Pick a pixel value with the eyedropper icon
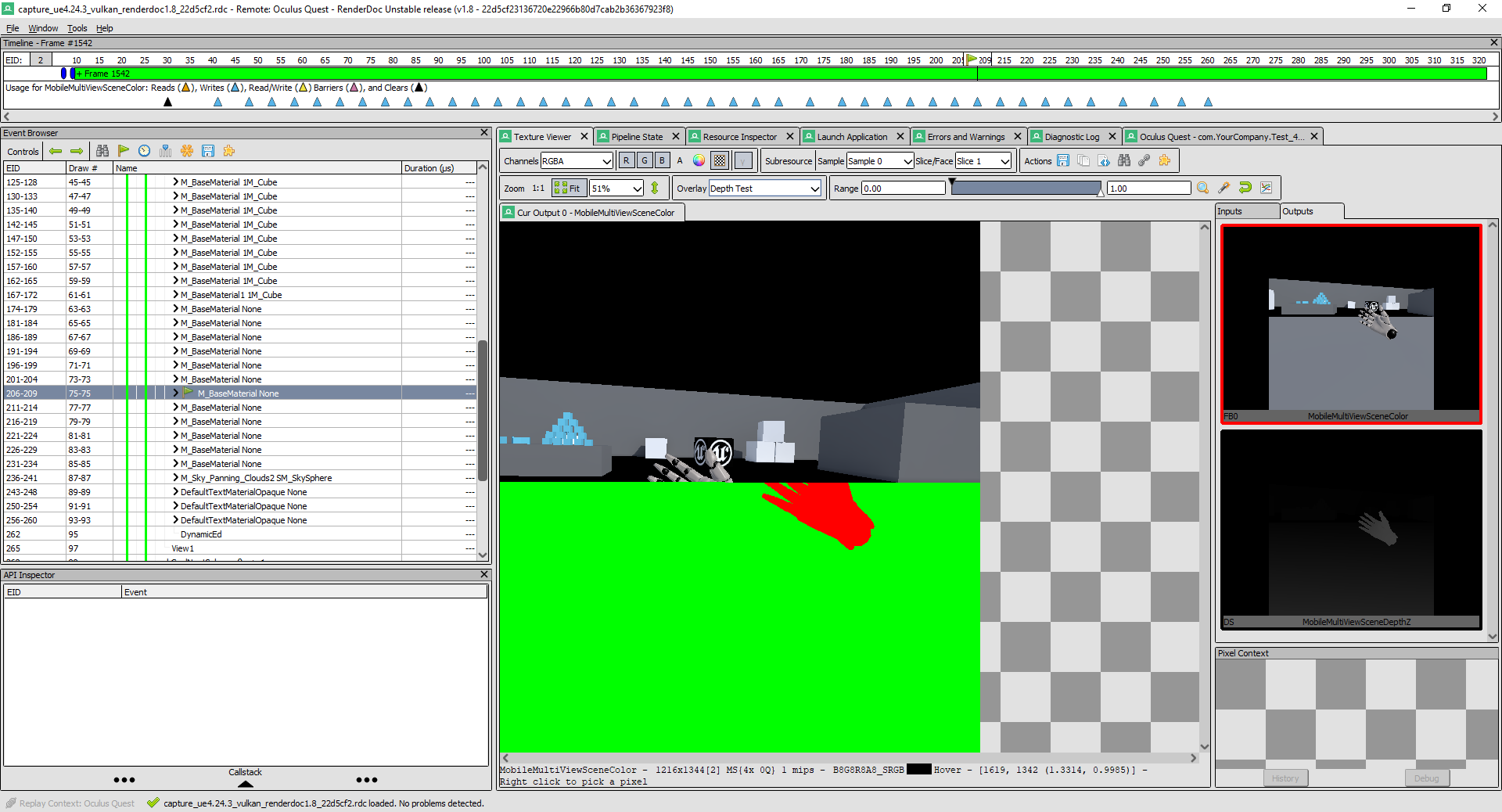 click(1224, 188)
